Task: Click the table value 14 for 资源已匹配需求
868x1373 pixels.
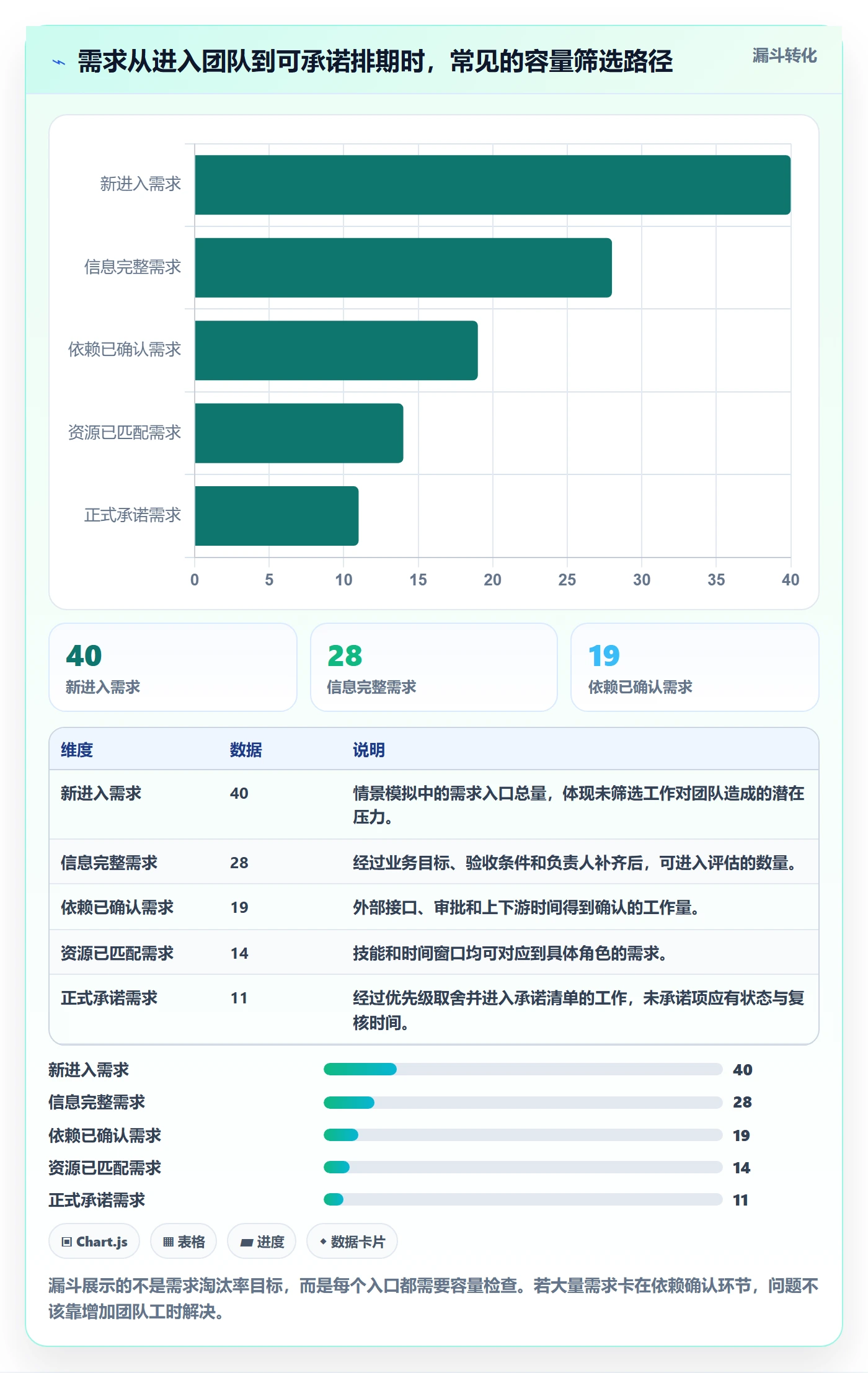Action: 239,953
